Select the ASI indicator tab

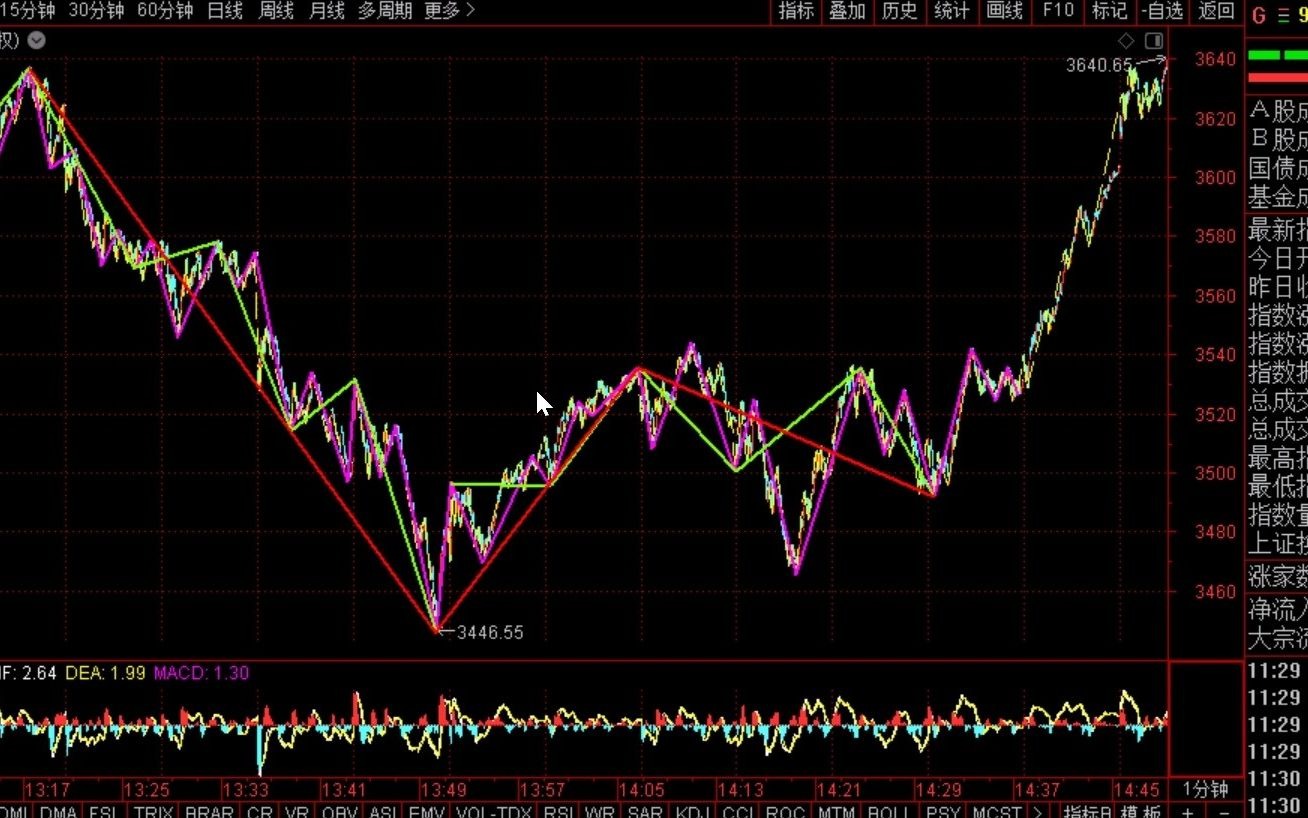(x=383, y=811)
